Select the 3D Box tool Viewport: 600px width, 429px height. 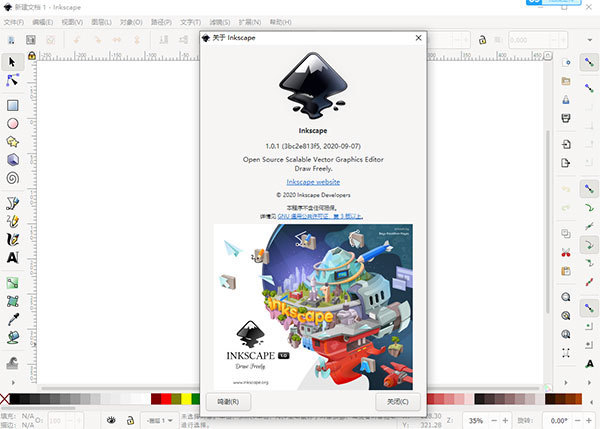point(13,160)
